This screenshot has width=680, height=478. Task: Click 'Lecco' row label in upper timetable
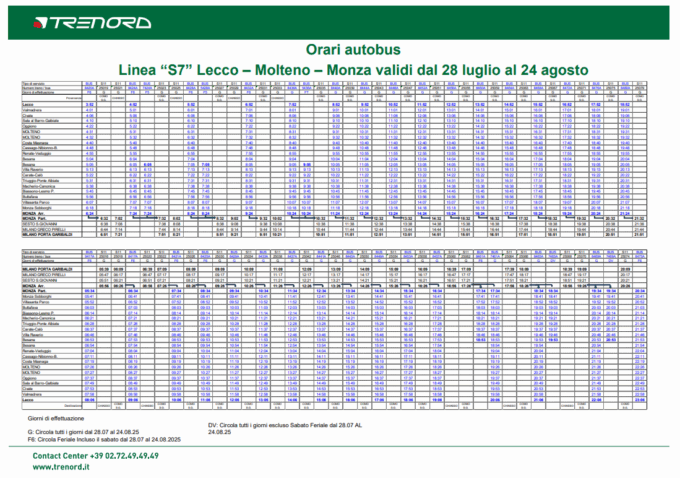tap(28, 105)
